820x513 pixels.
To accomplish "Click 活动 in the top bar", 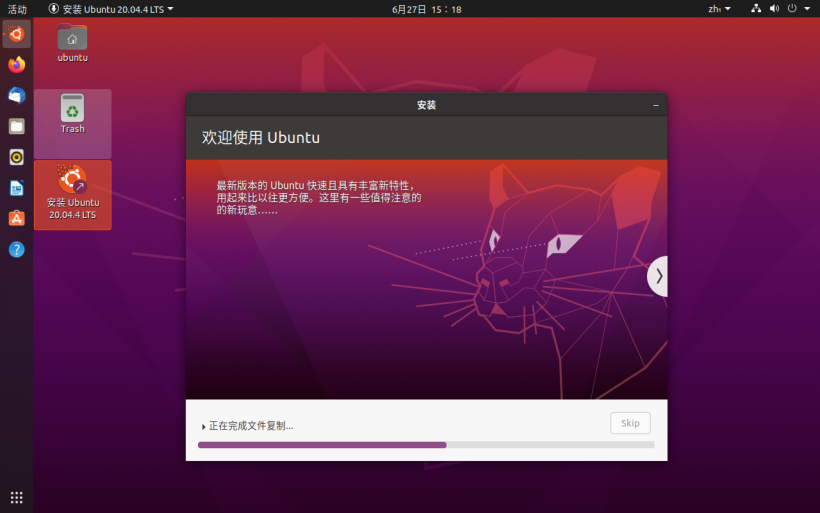I will 17,9.
